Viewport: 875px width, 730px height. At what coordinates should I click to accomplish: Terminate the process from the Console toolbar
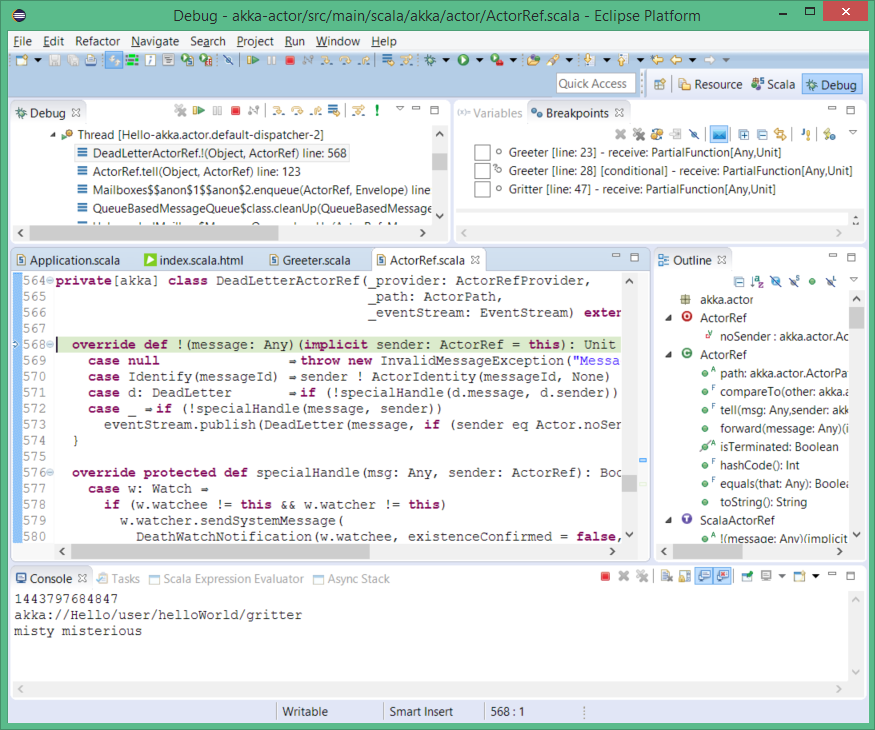[x=605, y=577]
